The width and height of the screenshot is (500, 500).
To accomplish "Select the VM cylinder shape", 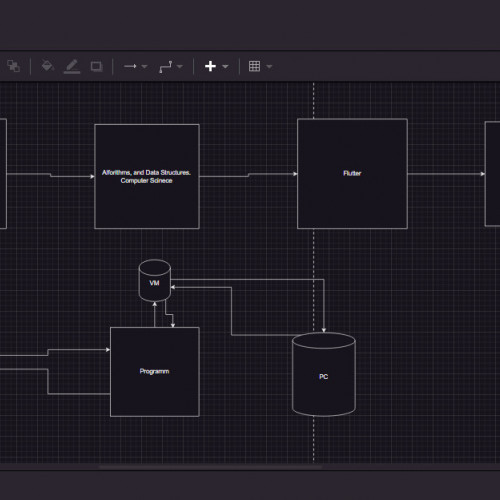I will [x=155, y=280].
